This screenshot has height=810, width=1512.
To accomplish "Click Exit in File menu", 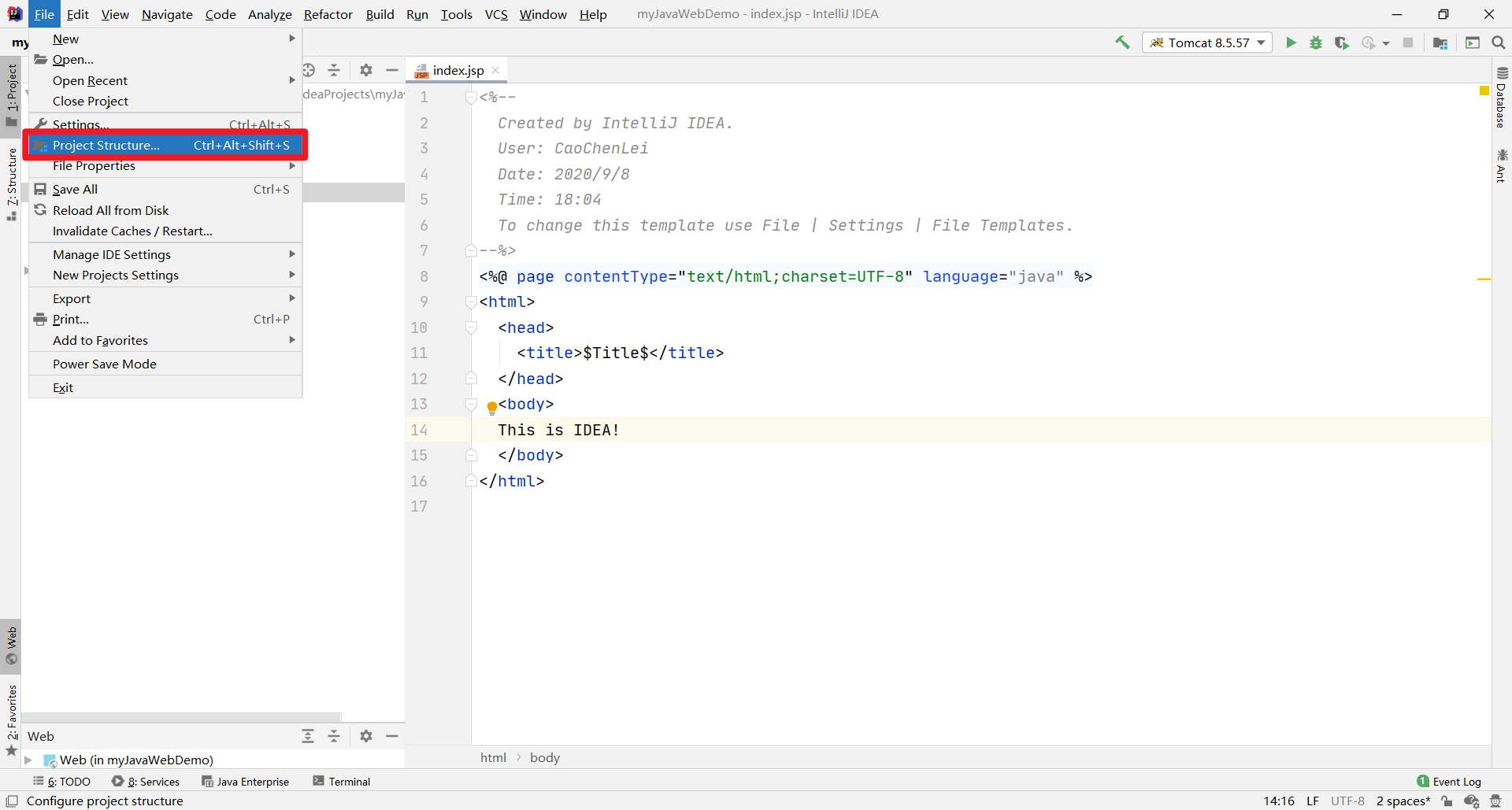I will (x=165, y=387).
